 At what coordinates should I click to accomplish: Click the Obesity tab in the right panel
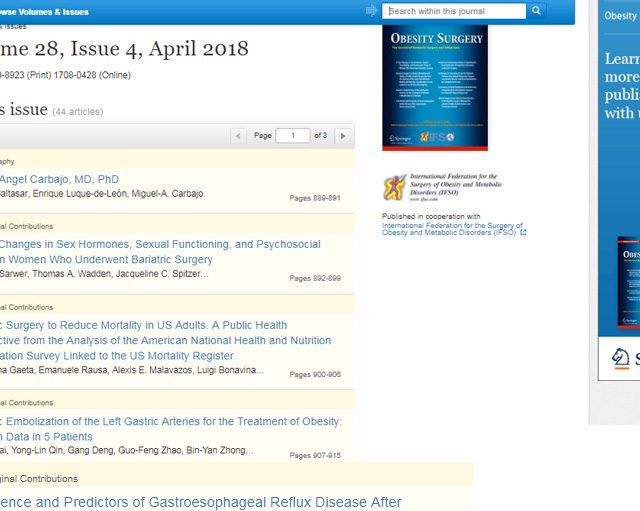[x=620, y=16]
